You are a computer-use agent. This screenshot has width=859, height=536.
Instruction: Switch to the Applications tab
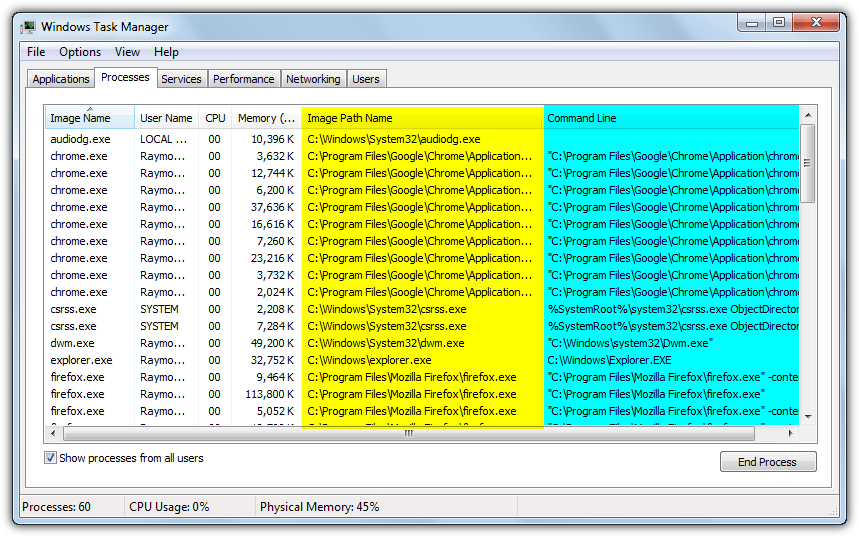click(61, 79)
